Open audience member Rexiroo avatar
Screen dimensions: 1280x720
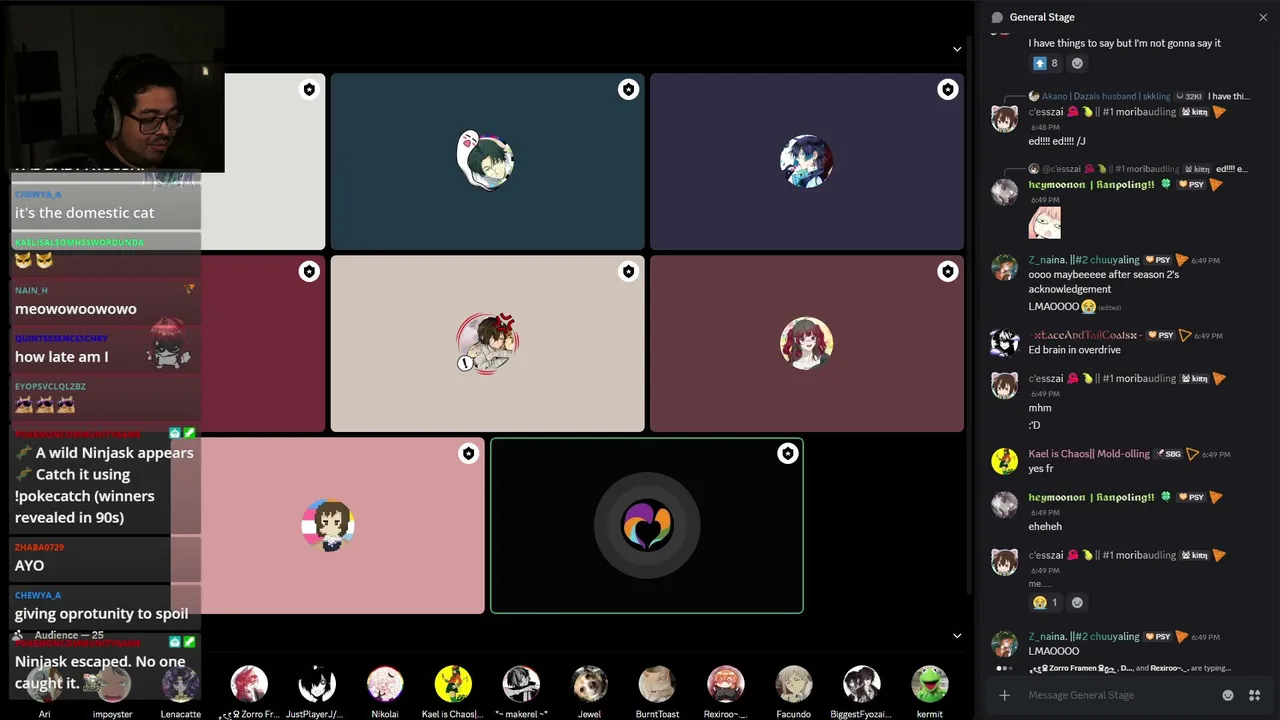725,684
